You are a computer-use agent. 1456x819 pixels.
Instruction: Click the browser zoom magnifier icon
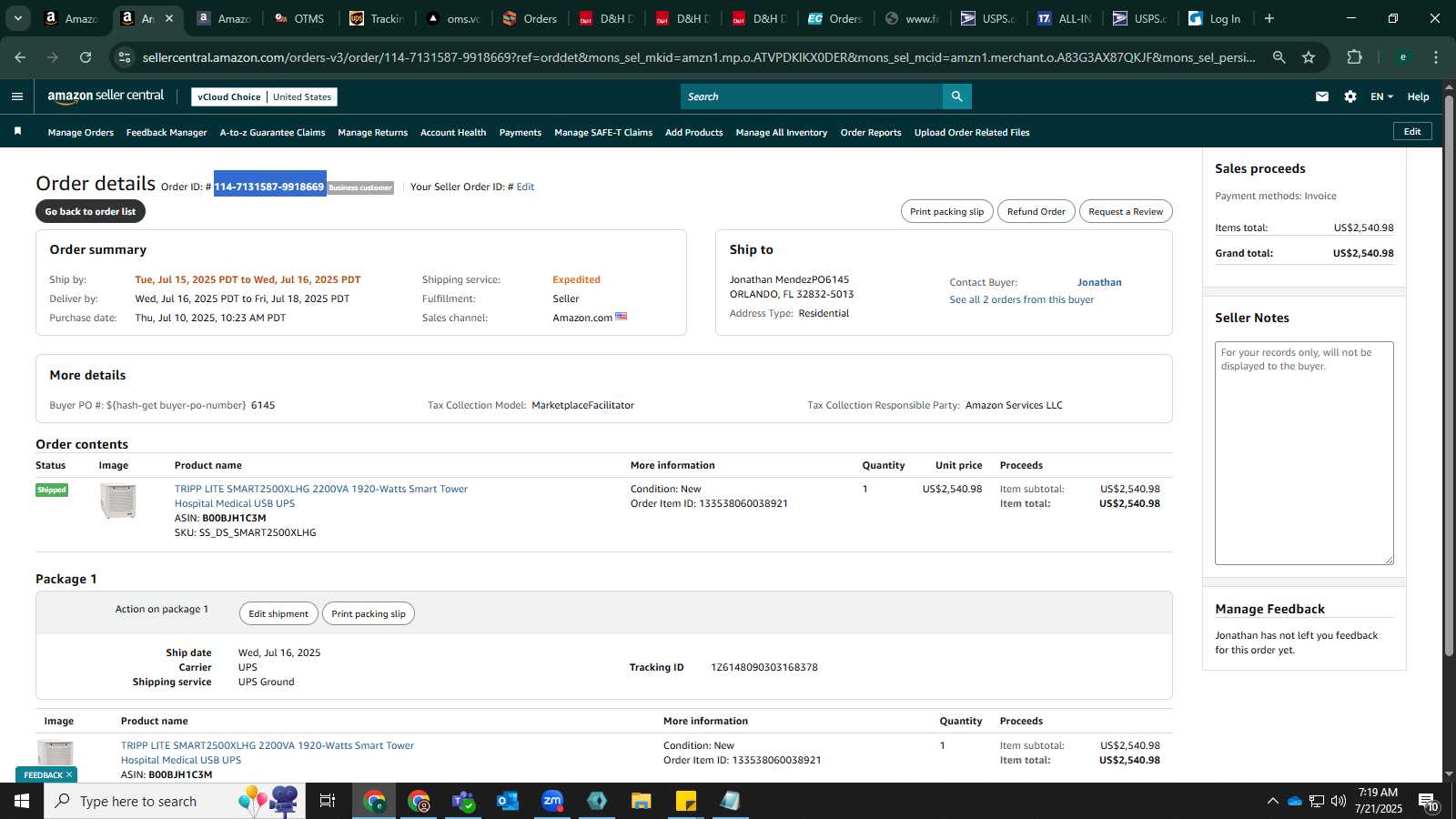pyautogui.click(x=1279, y=57)
